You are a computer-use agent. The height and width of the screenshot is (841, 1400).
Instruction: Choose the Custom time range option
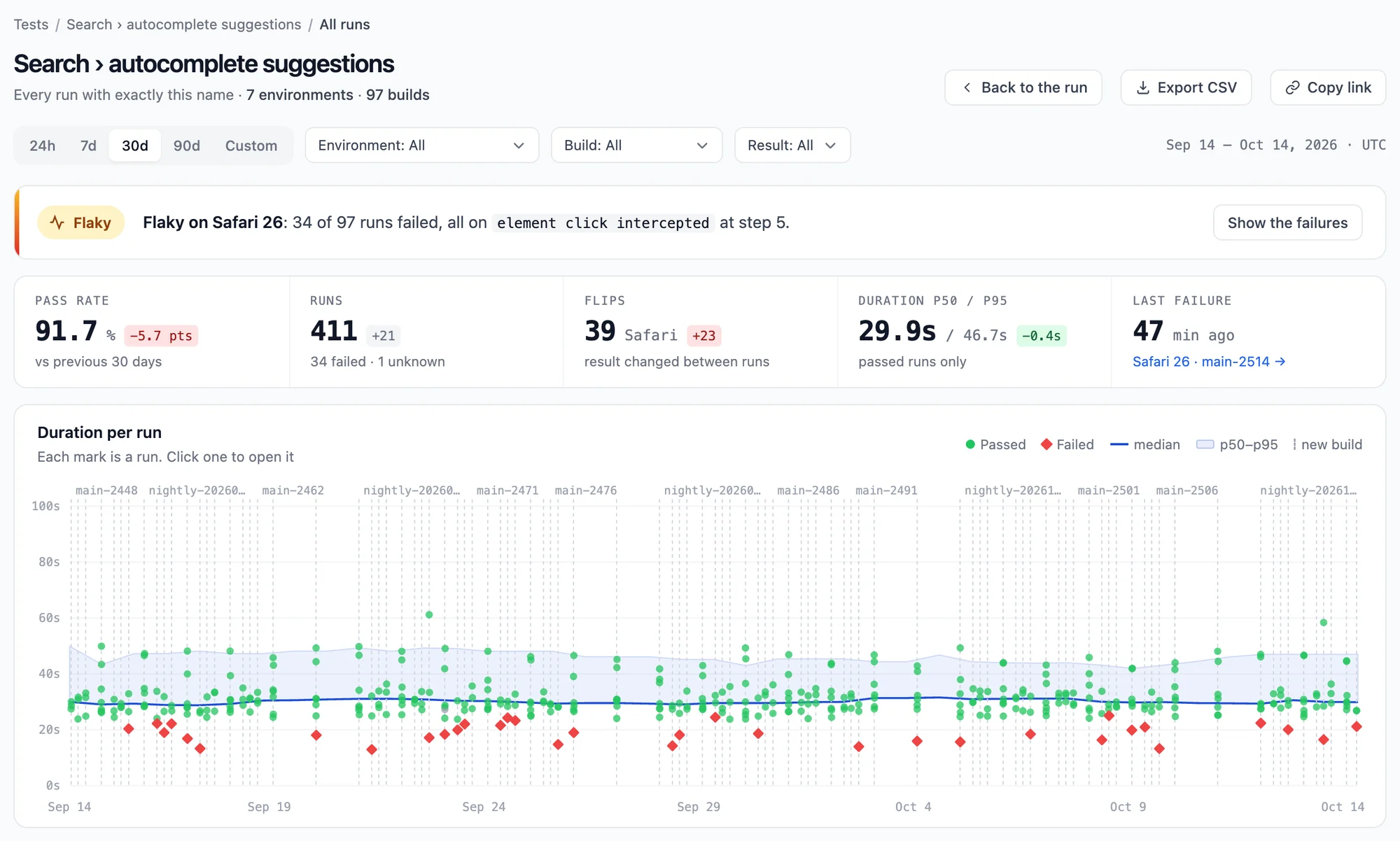[251, 146]
